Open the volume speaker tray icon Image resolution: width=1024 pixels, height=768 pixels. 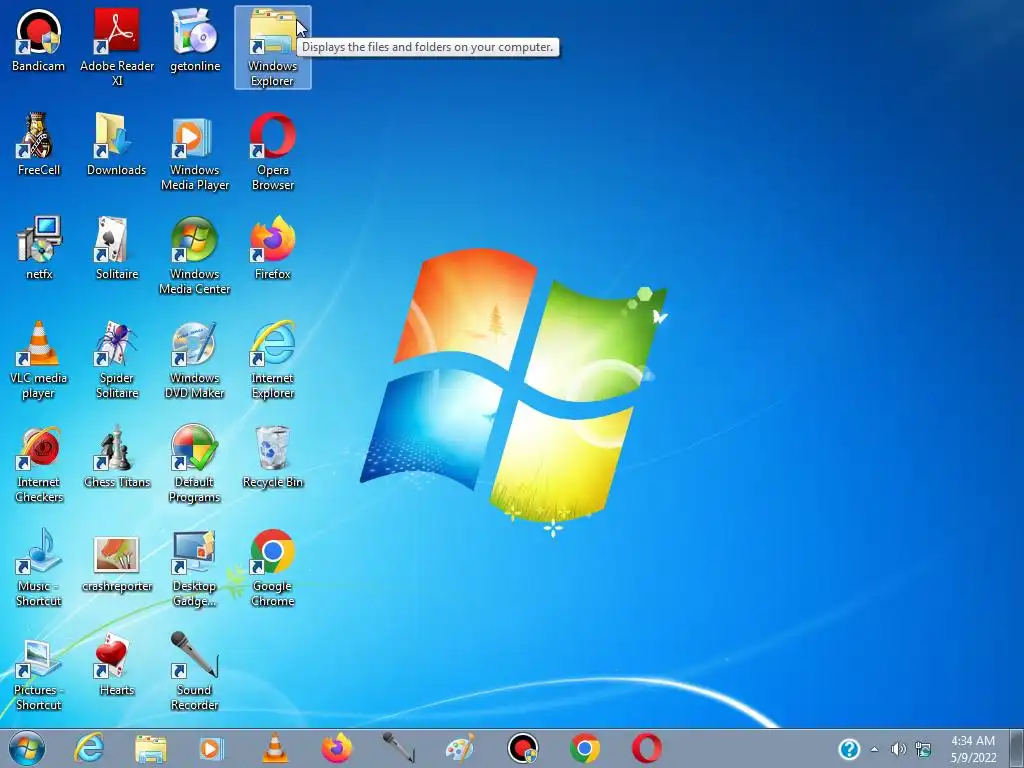pyautogui.click(x=899, y=749)
